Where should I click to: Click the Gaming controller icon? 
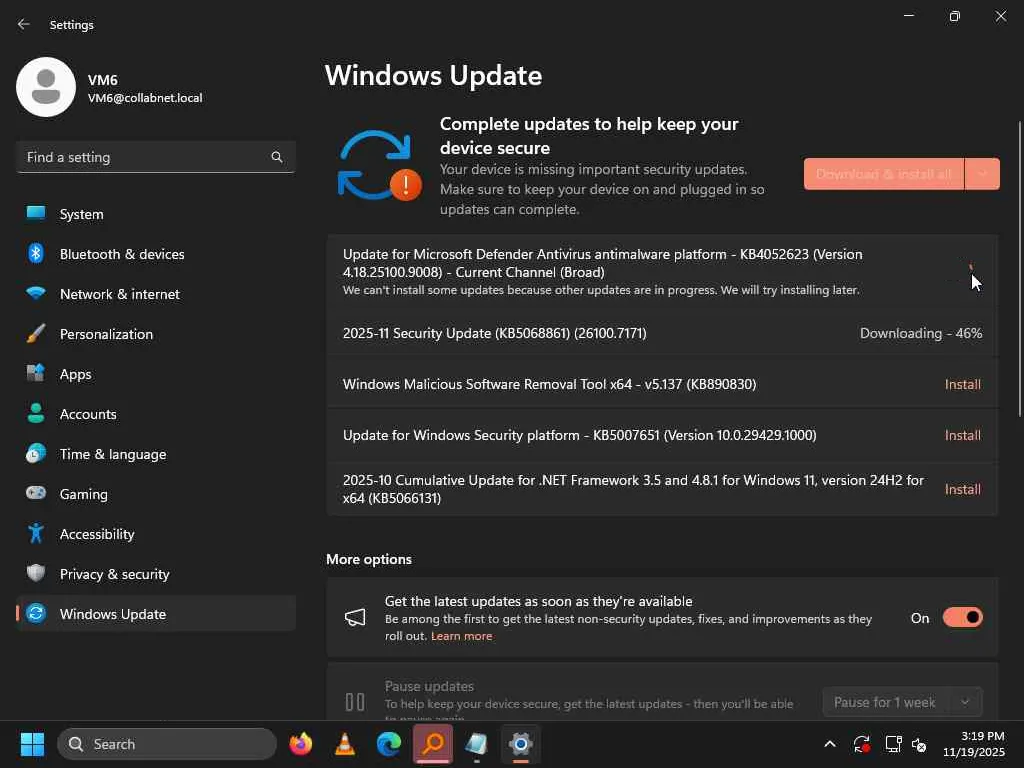36,493
